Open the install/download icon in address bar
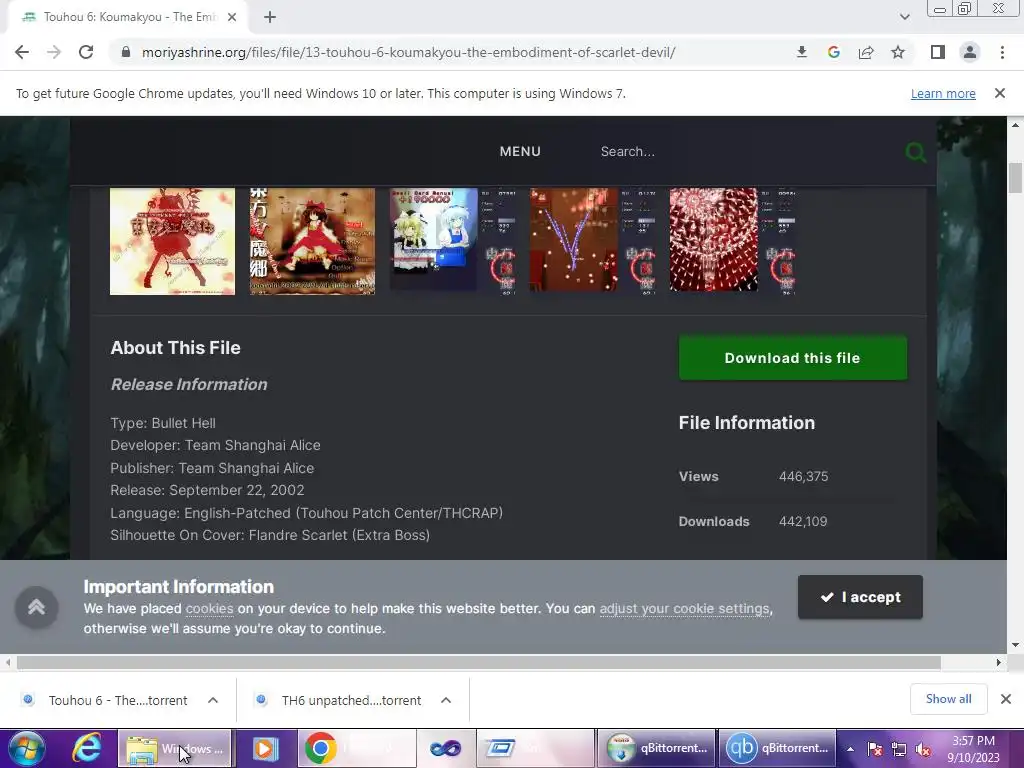 [x=801, y=52]
